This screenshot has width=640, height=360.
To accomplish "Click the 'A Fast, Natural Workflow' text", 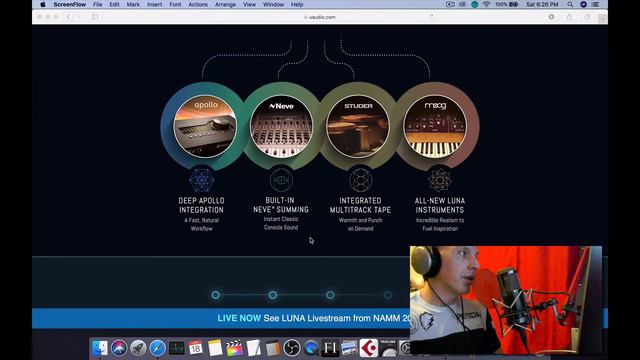I will click(x=202, y=224).
